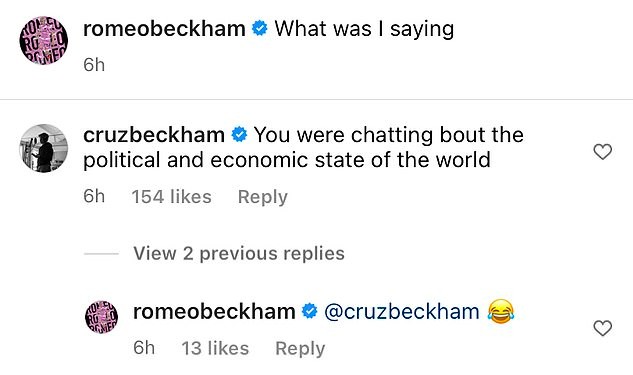Open the romeobeckham username in the reply

214,312
